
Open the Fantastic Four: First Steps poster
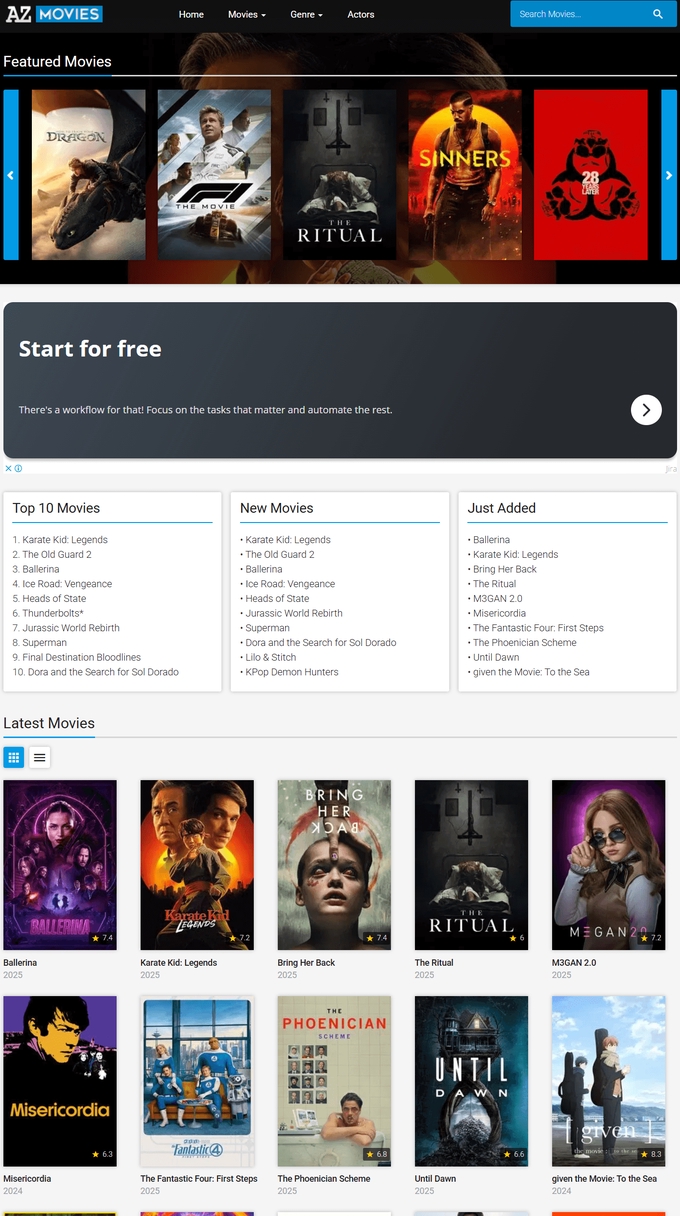(x=197, y=1081)
